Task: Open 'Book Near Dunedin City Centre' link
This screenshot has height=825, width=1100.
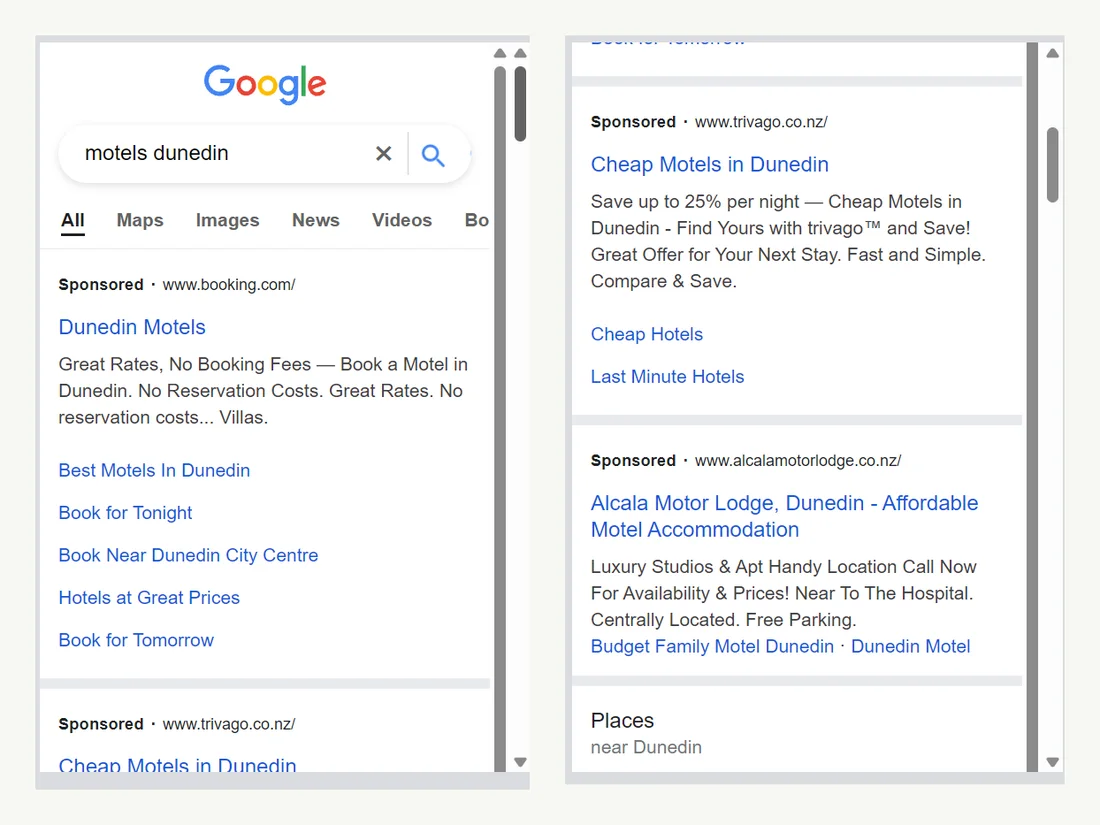Action: click(188, 555)
